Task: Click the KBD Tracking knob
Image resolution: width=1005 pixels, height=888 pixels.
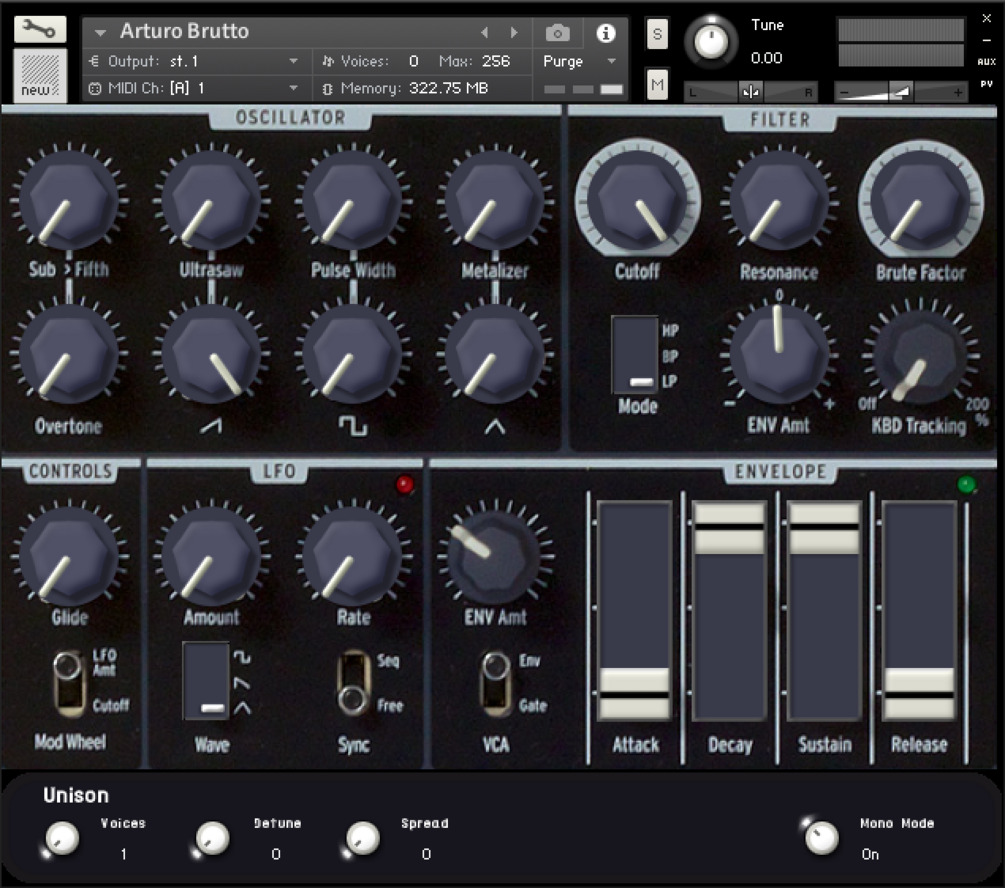Action: (921, 355)
